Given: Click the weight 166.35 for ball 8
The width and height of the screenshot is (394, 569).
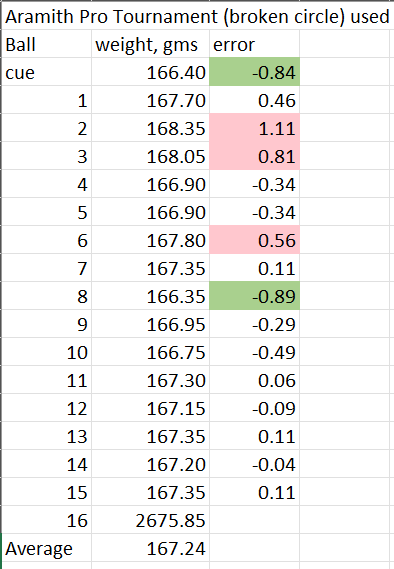Looking at the screenshot, I should point(150,296).
